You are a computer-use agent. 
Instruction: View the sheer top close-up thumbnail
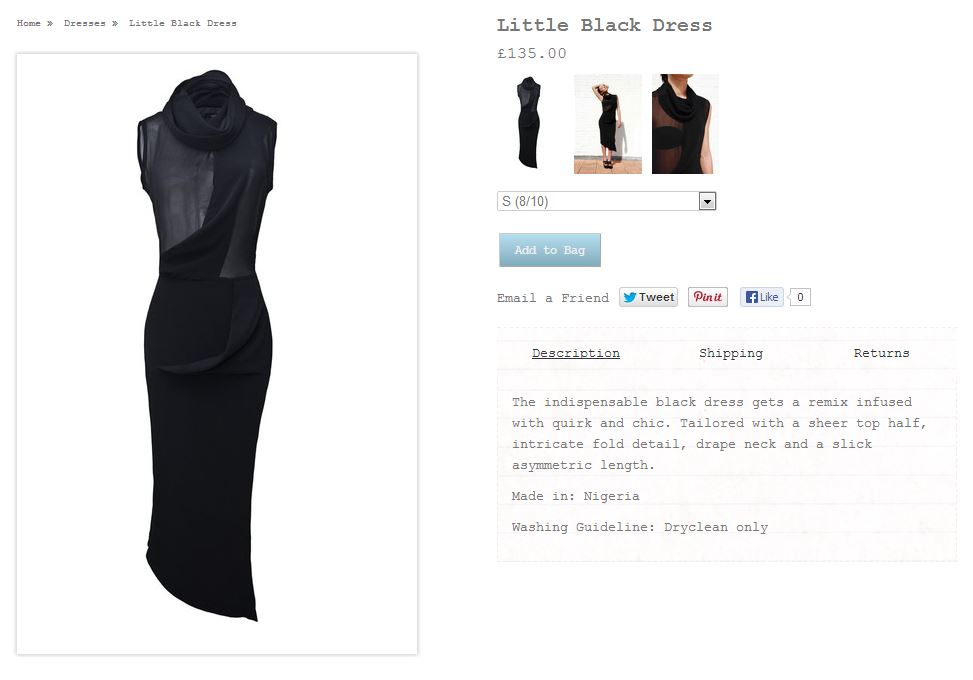point(684,123)
